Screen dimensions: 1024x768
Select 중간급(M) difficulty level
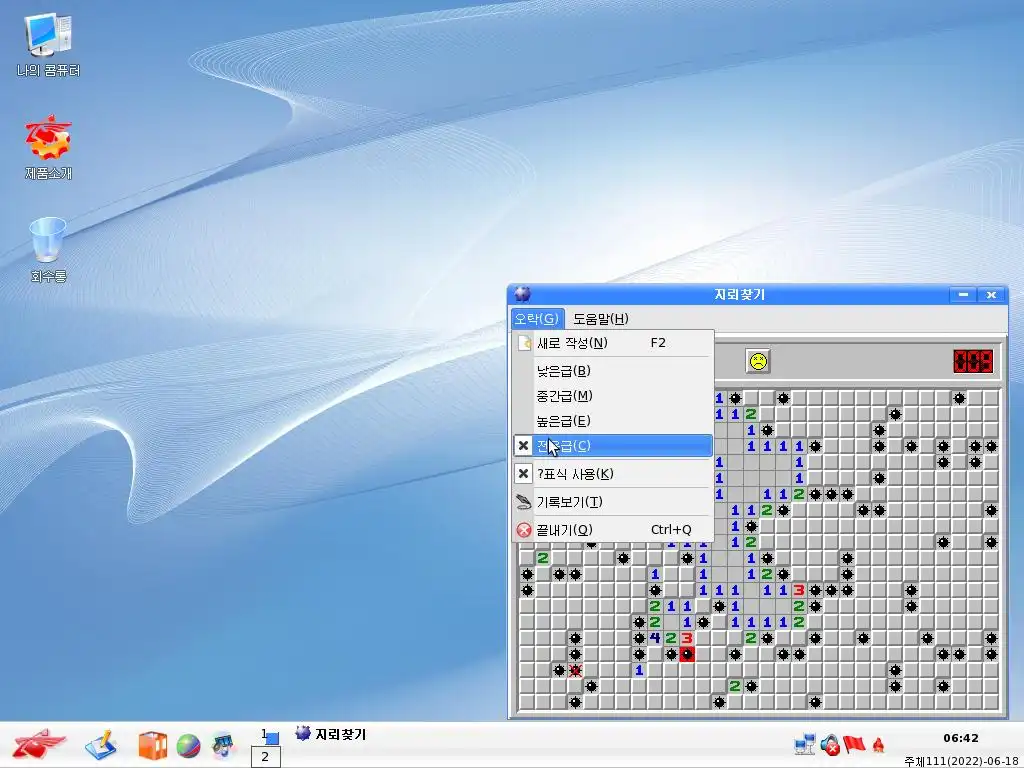613,396
